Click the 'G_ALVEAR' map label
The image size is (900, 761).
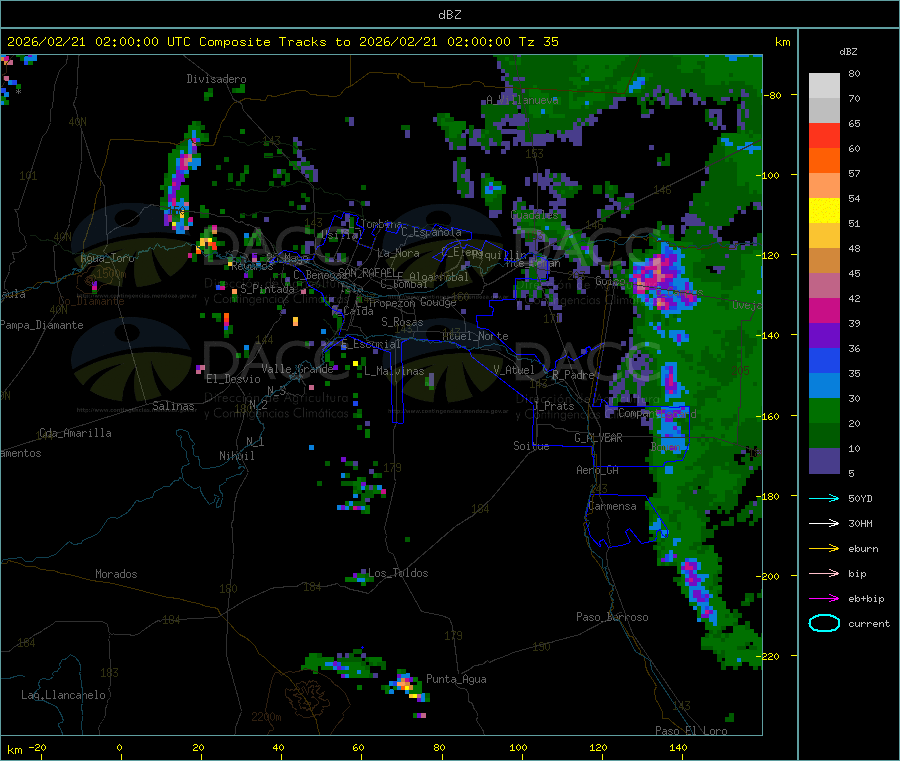(598, 438)
